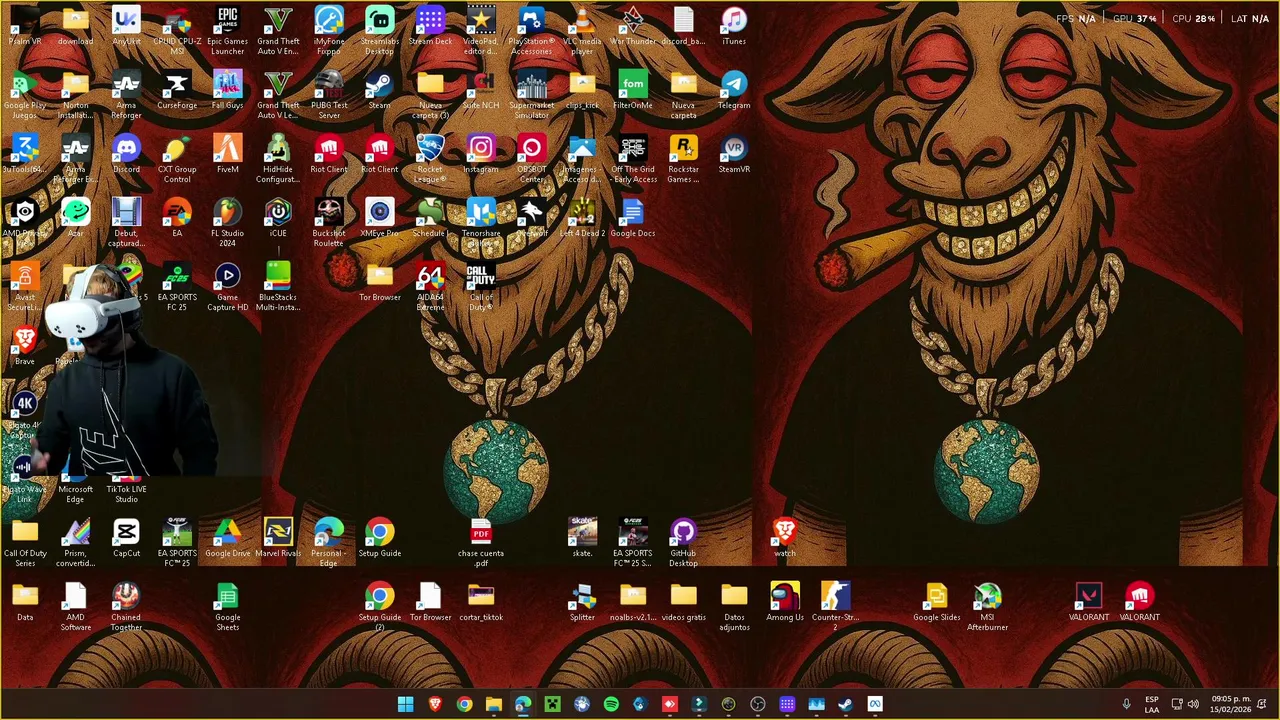Select Supermarket Simulator icon
This screenshot has height=720, width=1280.
[532, 94]
